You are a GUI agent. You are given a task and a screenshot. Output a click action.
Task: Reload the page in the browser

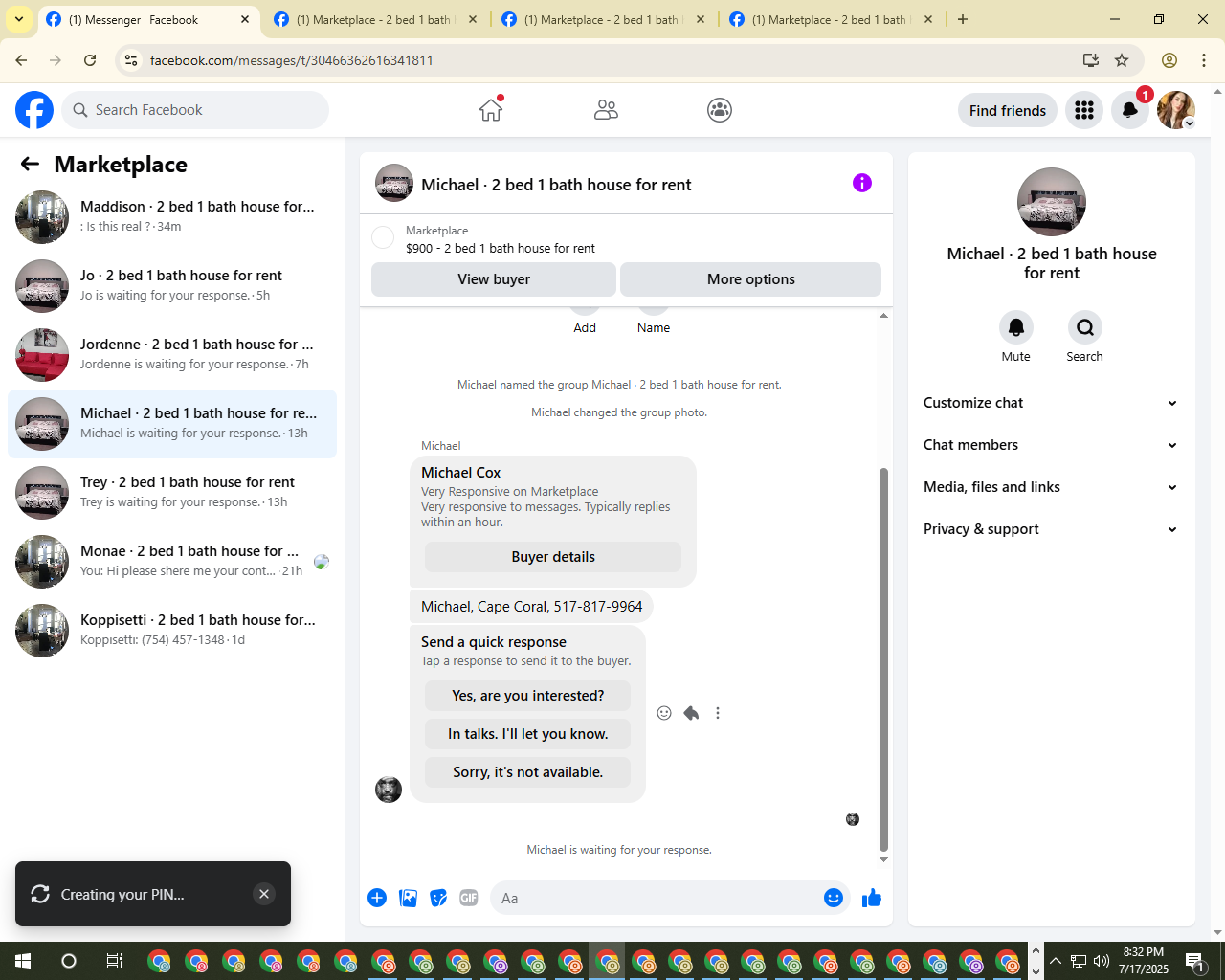pyautogui.click(x=90, y=60)
